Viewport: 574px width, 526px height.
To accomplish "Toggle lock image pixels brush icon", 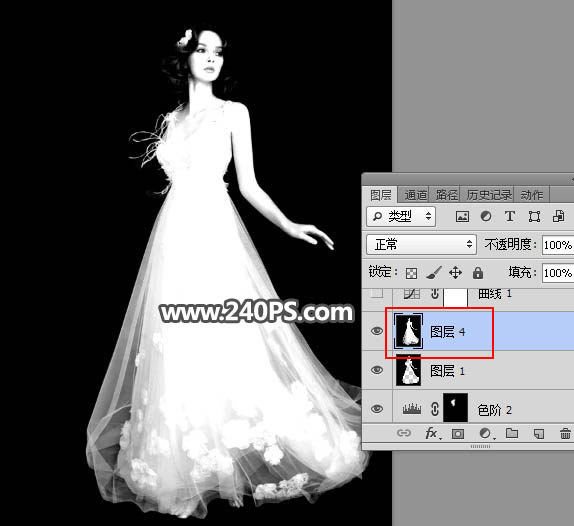I will pyautogui.click(x=434, y=273).
